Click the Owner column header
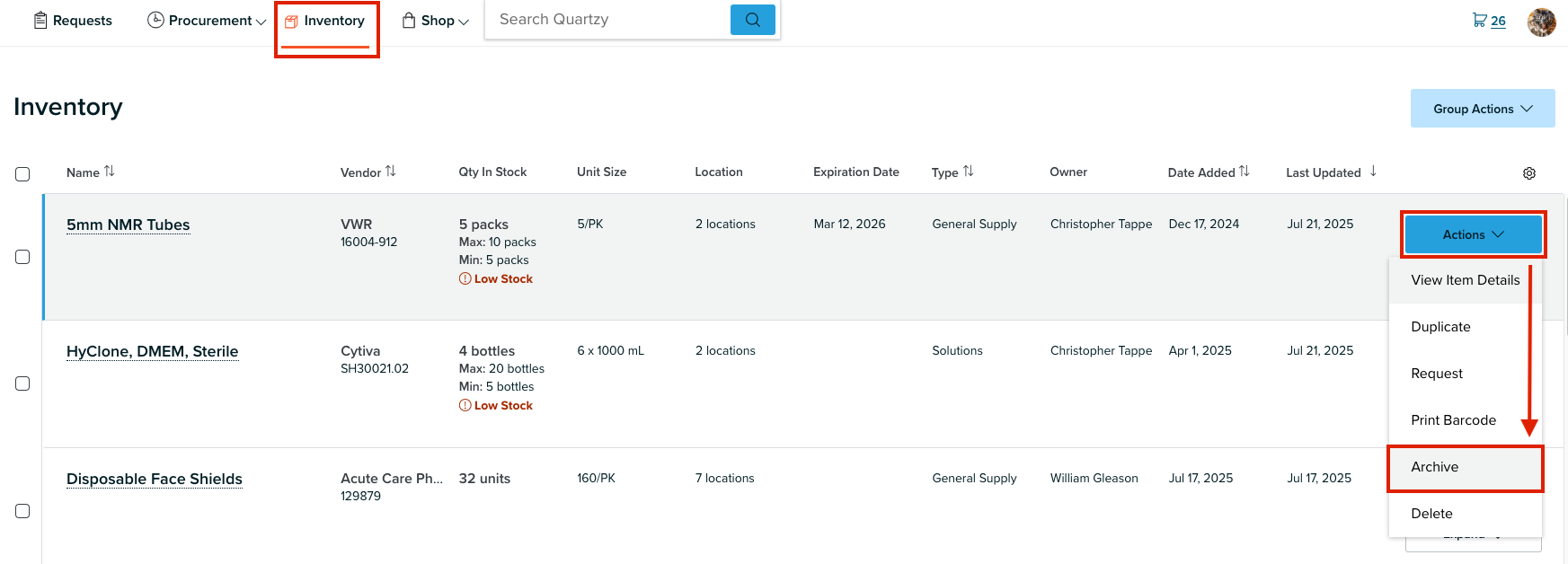This screenshot has height=564, width=1568. tap(1068, 172)
